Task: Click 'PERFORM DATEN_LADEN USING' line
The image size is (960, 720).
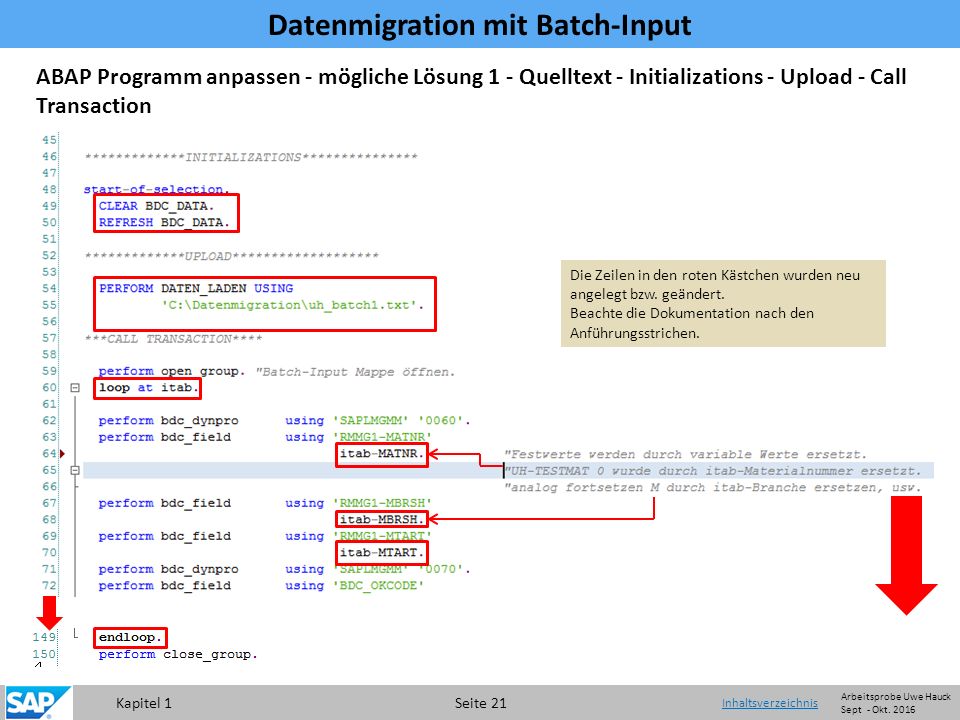Action: pyautogui.click(x=196, y=288)
